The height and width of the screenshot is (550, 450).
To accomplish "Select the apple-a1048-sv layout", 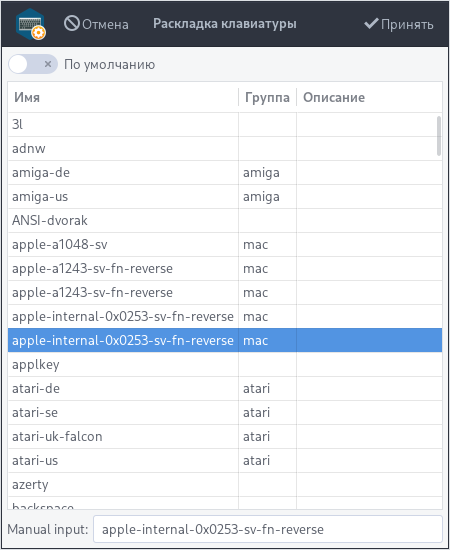I will tap(225, 244).
